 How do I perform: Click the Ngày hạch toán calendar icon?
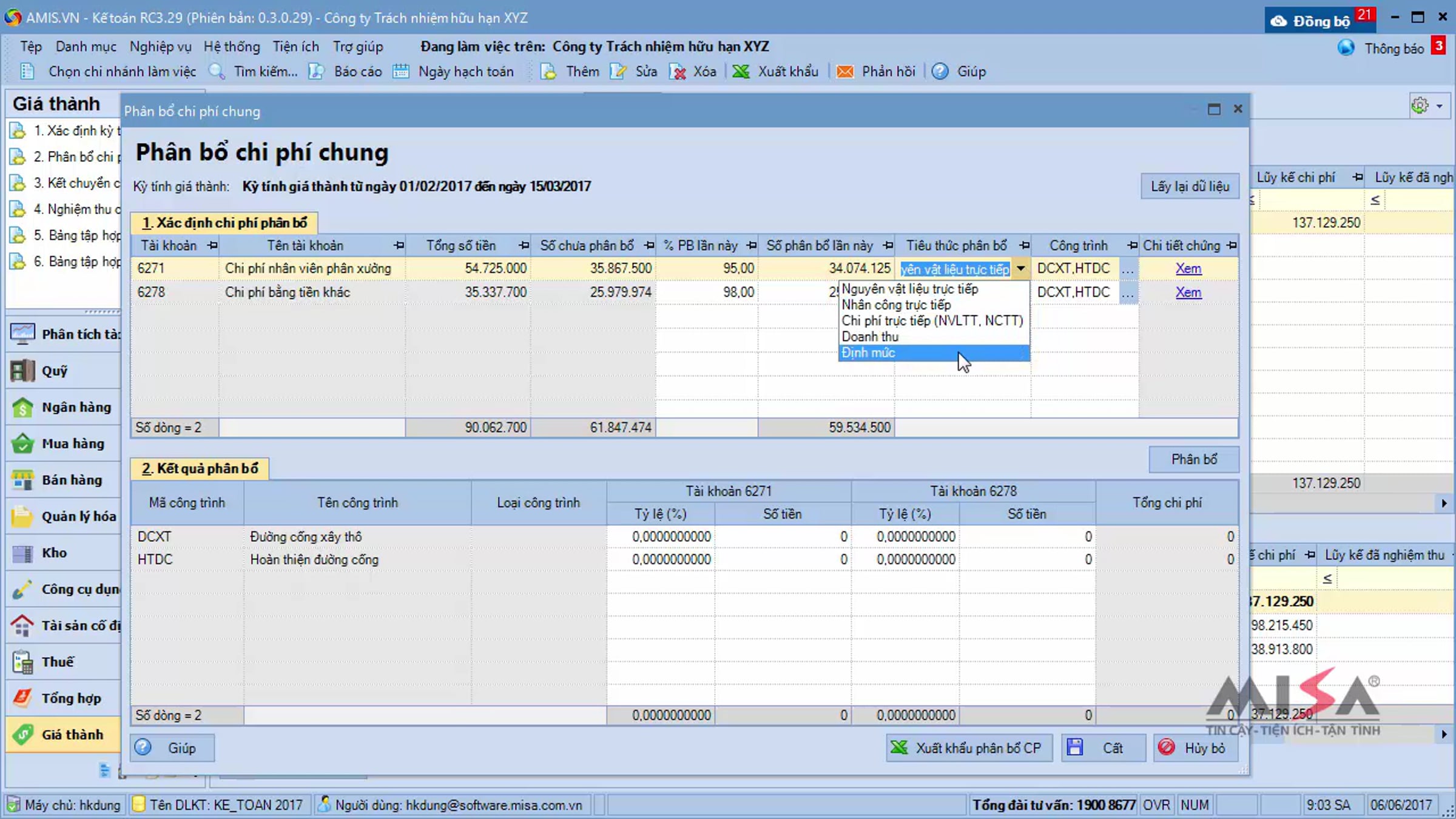click(x=400, y=72)
